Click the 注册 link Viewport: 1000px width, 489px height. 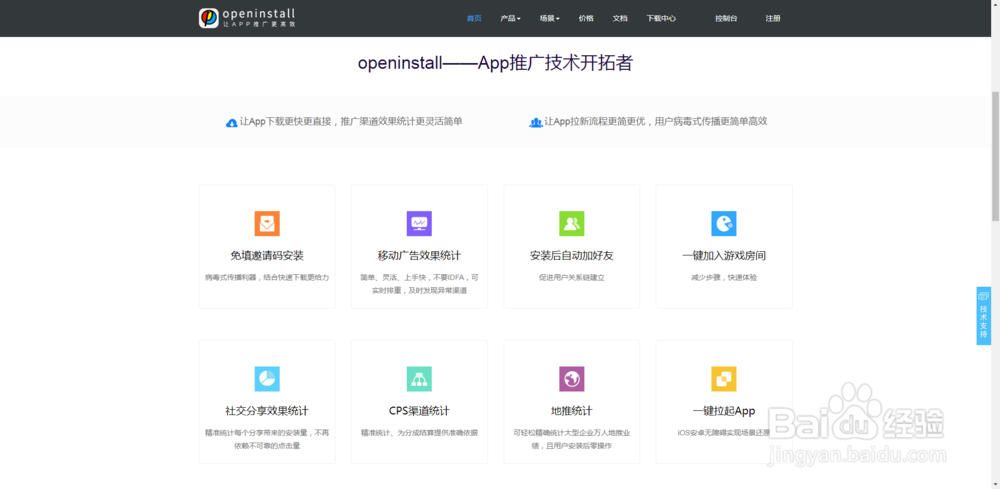(x=773, y=18)
